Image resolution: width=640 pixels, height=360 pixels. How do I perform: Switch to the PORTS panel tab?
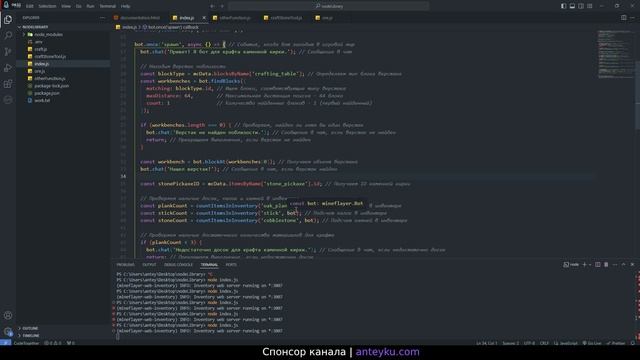click(x=231, y=264)
